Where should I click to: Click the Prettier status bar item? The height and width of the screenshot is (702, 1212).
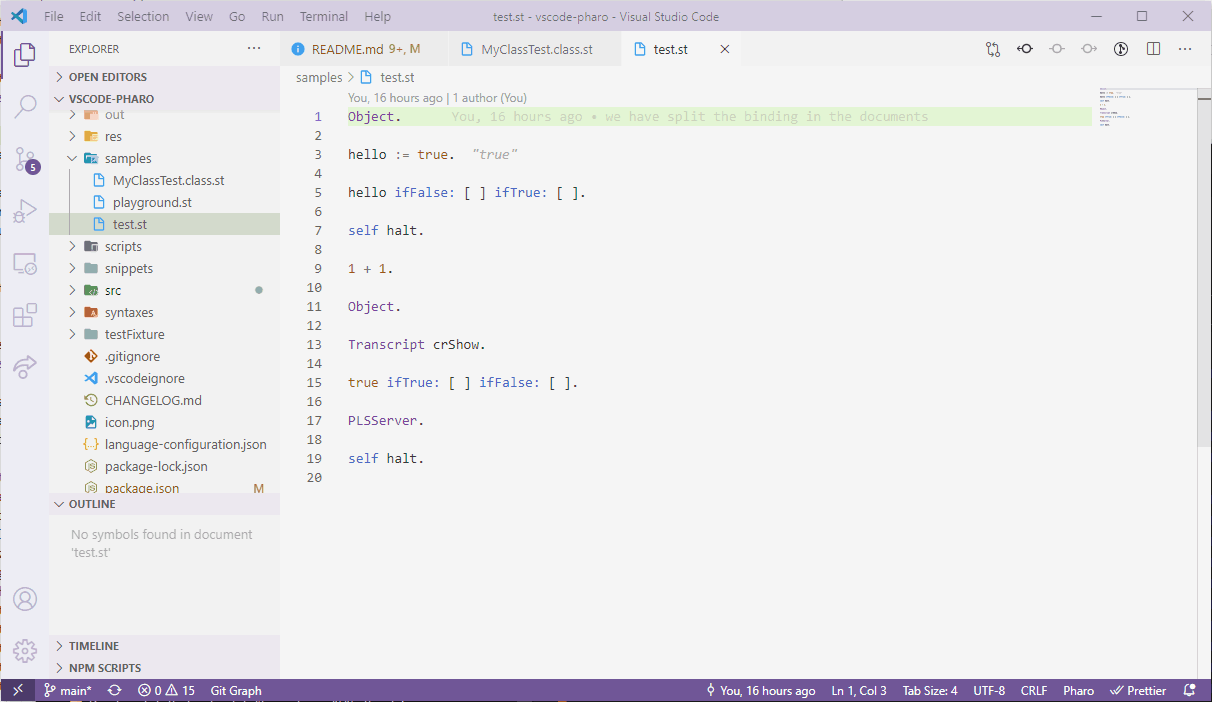1138,690
